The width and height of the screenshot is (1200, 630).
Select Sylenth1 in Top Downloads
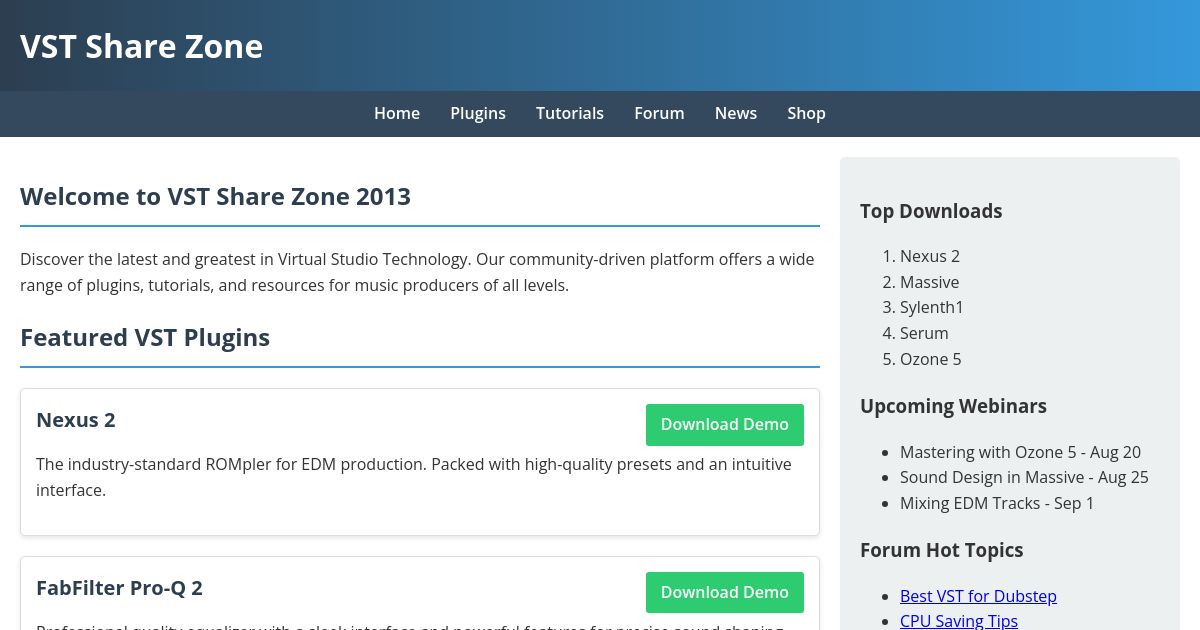tap(931, 307)
